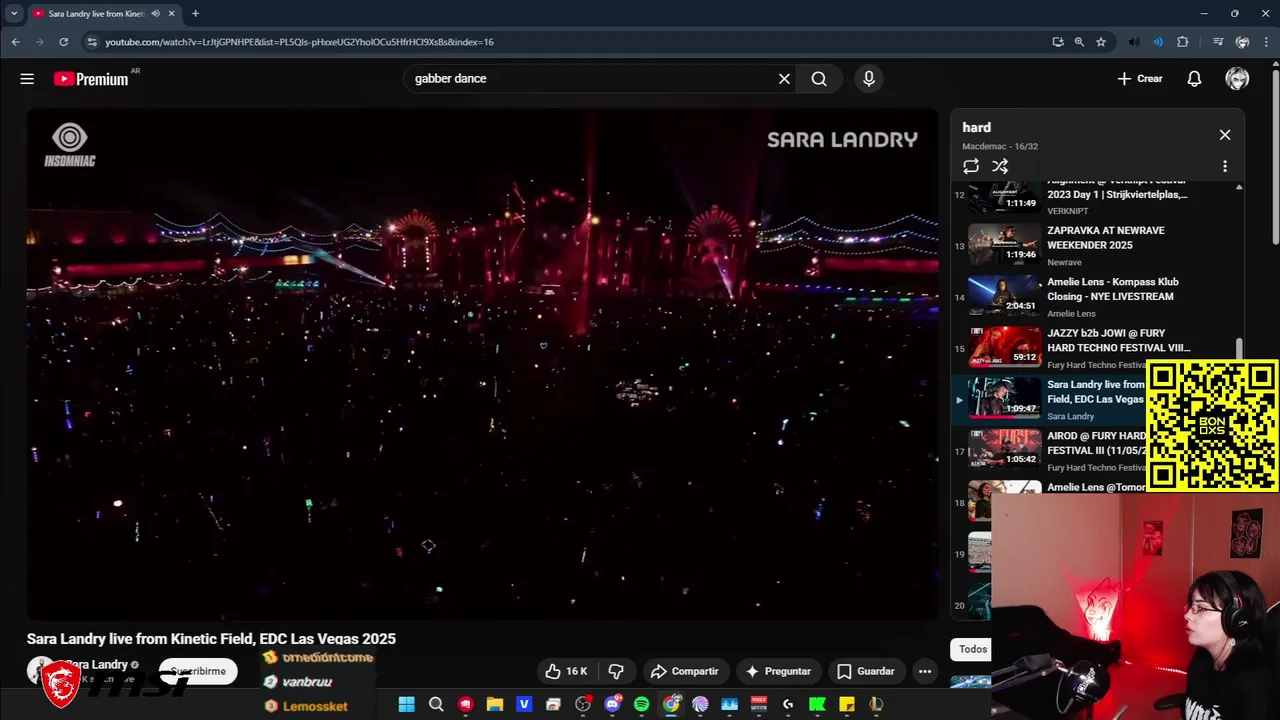Image resolution: width=1280 pixels, height=720 pixels.
Task: Reload the current page
Action: tap(63, 42)
